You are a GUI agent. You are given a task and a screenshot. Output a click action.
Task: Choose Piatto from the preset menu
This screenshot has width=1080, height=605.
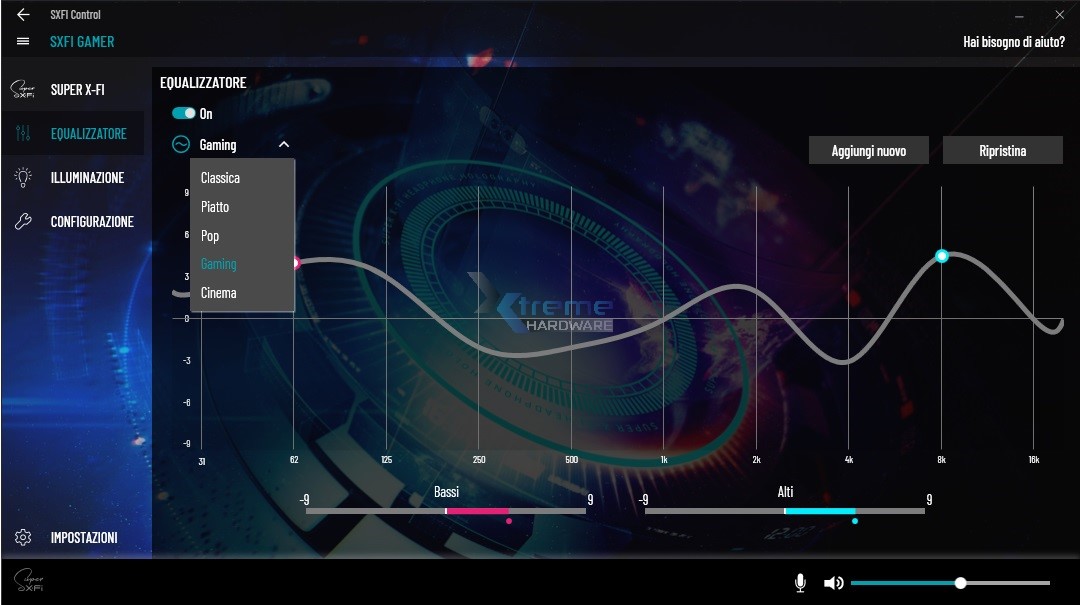coord(214,206)
